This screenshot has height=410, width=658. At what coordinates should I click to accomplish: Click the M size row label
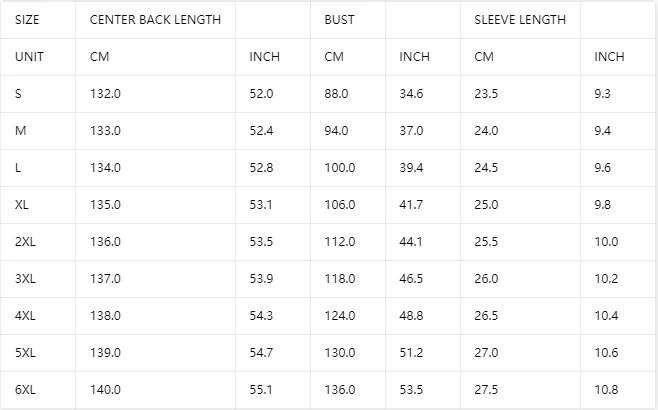(20, 131)
